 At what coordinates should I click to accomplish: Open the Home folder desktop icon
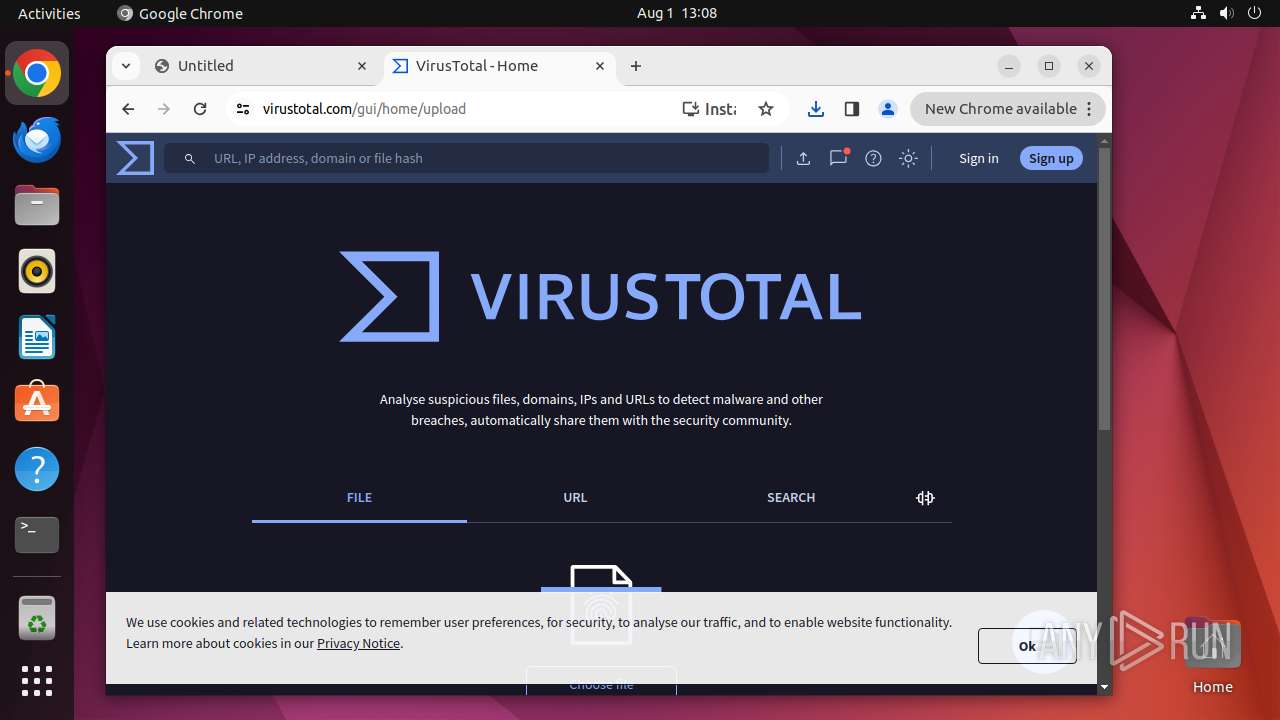pos(1212,656)
